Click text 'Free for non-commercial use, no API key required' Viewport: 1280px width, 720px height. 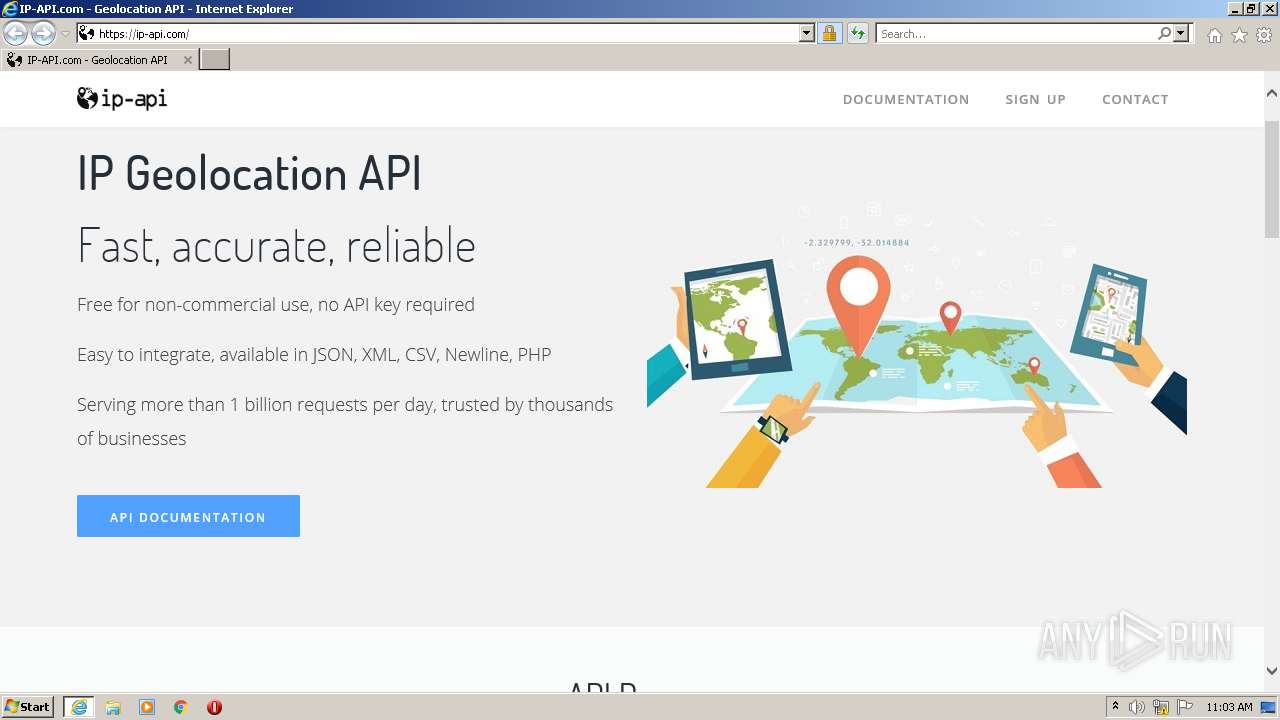(x=276, y=305)
